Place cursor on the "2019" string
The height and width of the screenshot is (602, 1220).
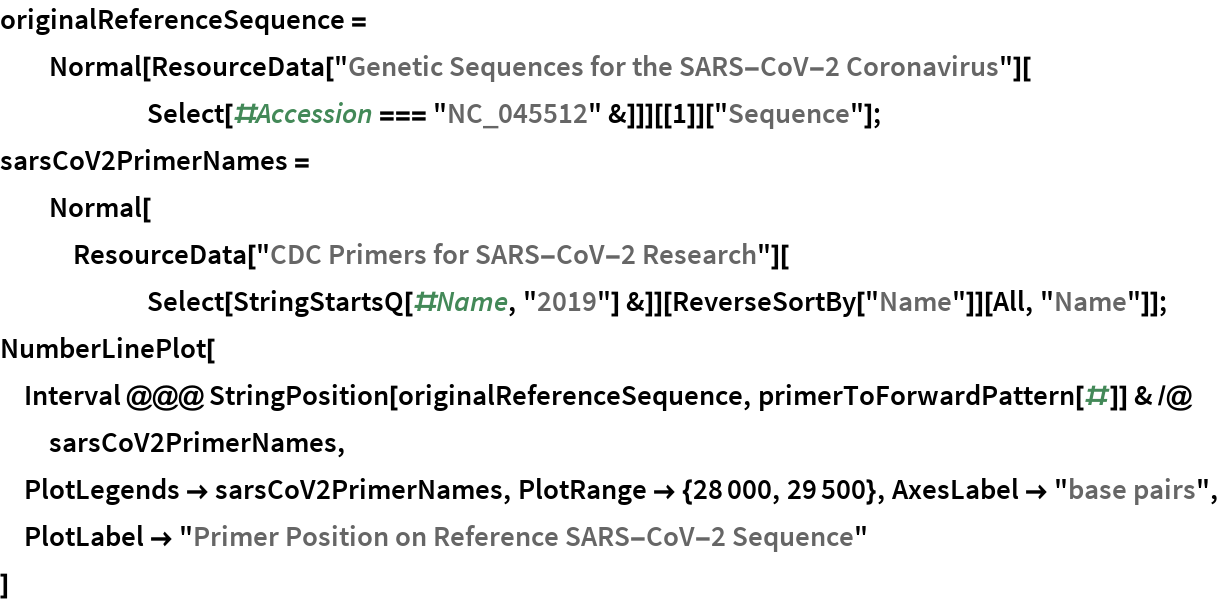558,301
